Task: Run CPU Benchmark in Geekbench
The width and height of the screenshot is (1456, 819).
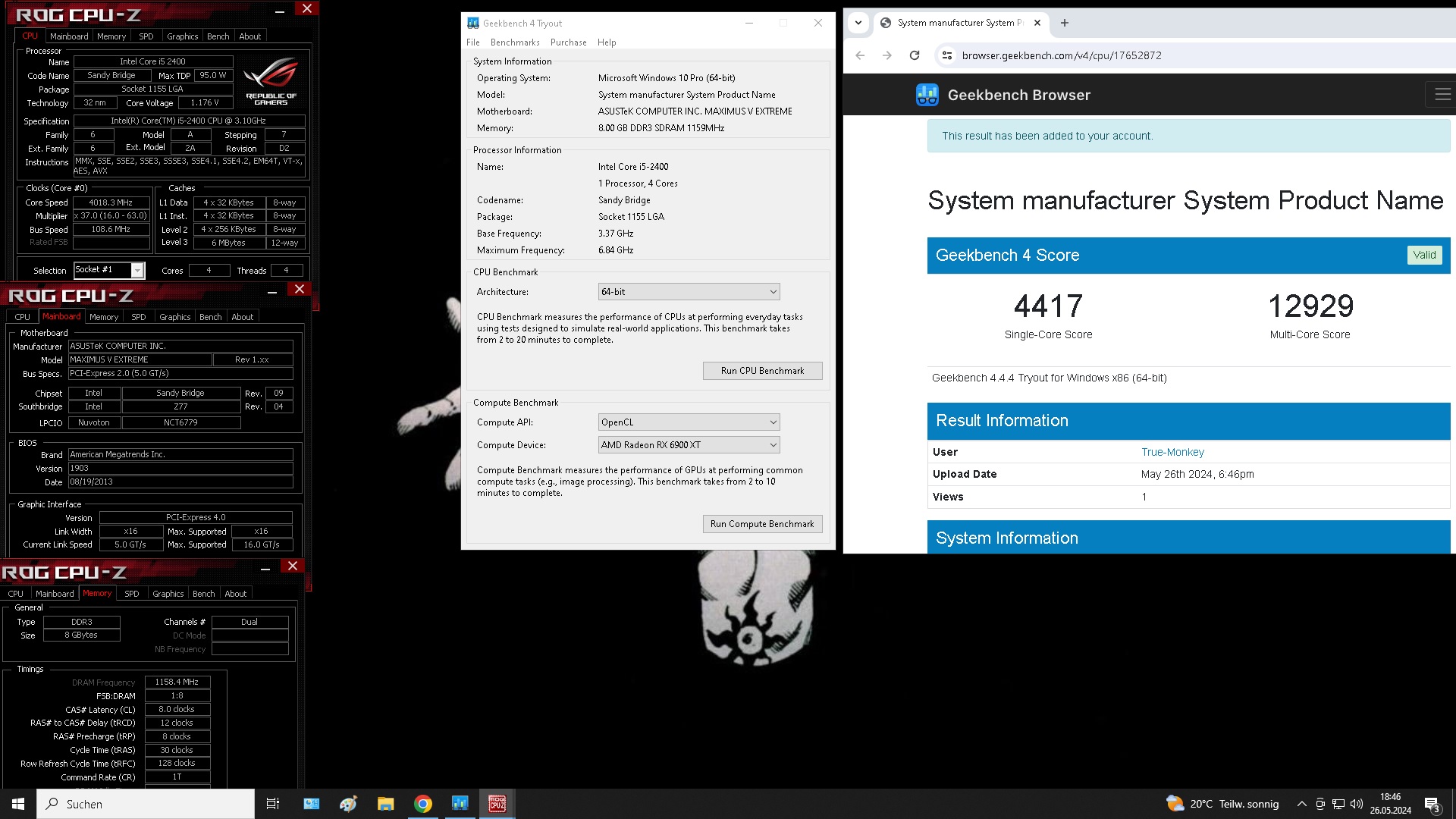Action: [x=762, y=371]
